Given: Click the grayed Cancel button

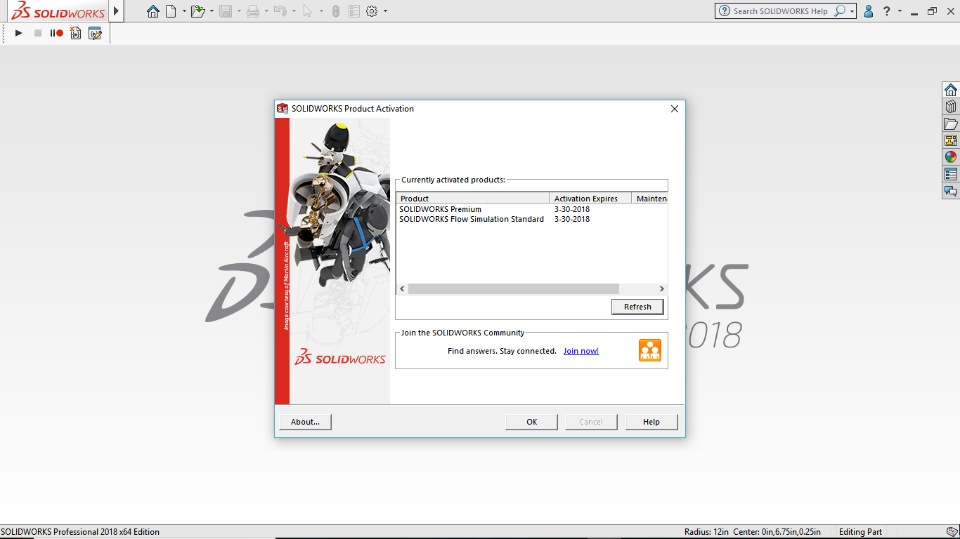Looking at the screenshot, I should tap(591, 422).
